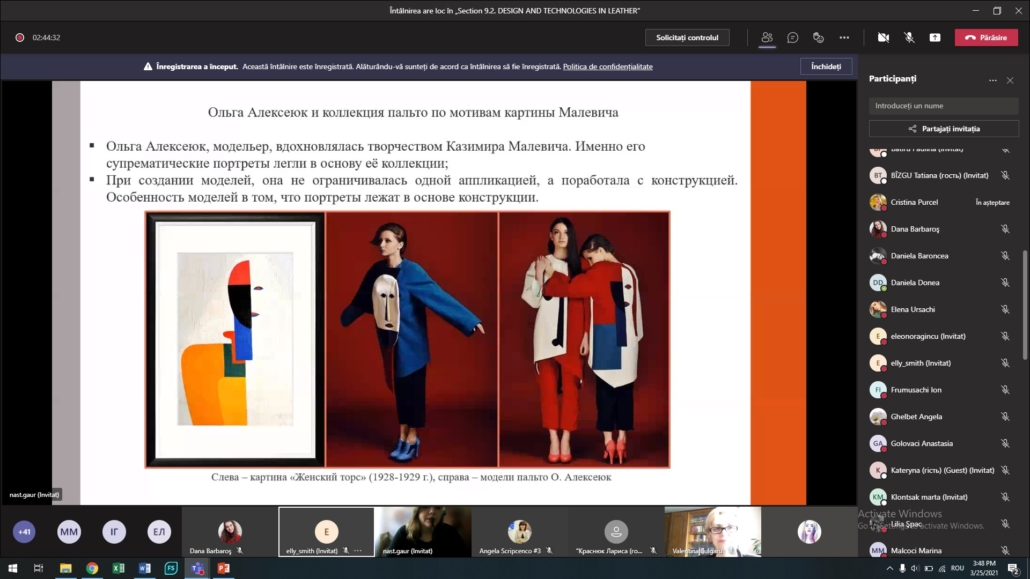Open more actions ellipsis in meeting toolbar
Image resolution: width=1030 pixels, height=579 pixels.
tap(844, 37)
